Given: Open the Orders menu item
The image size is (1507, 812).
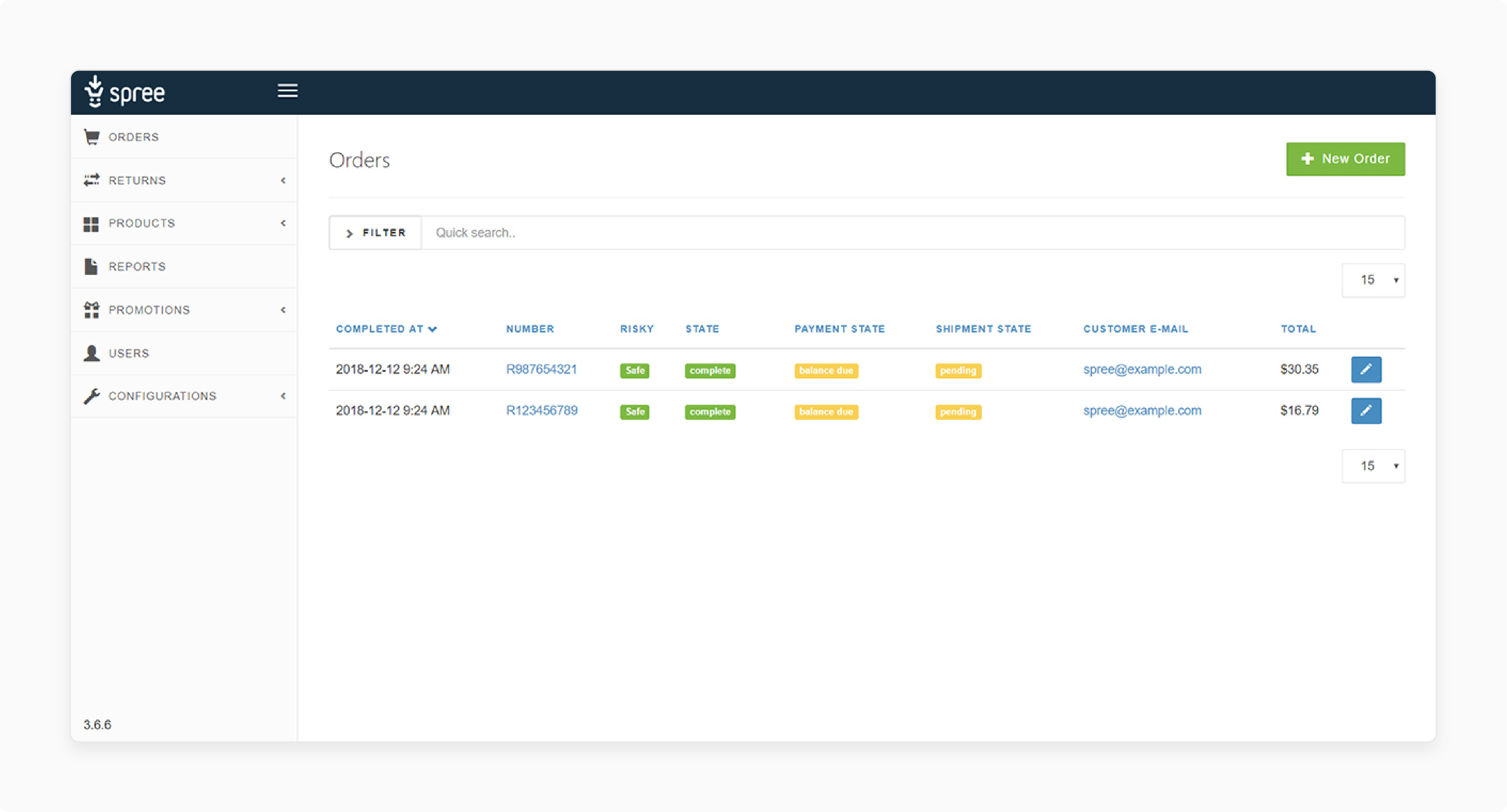Looking at the screenshot, I should click(x=184, y=137).
